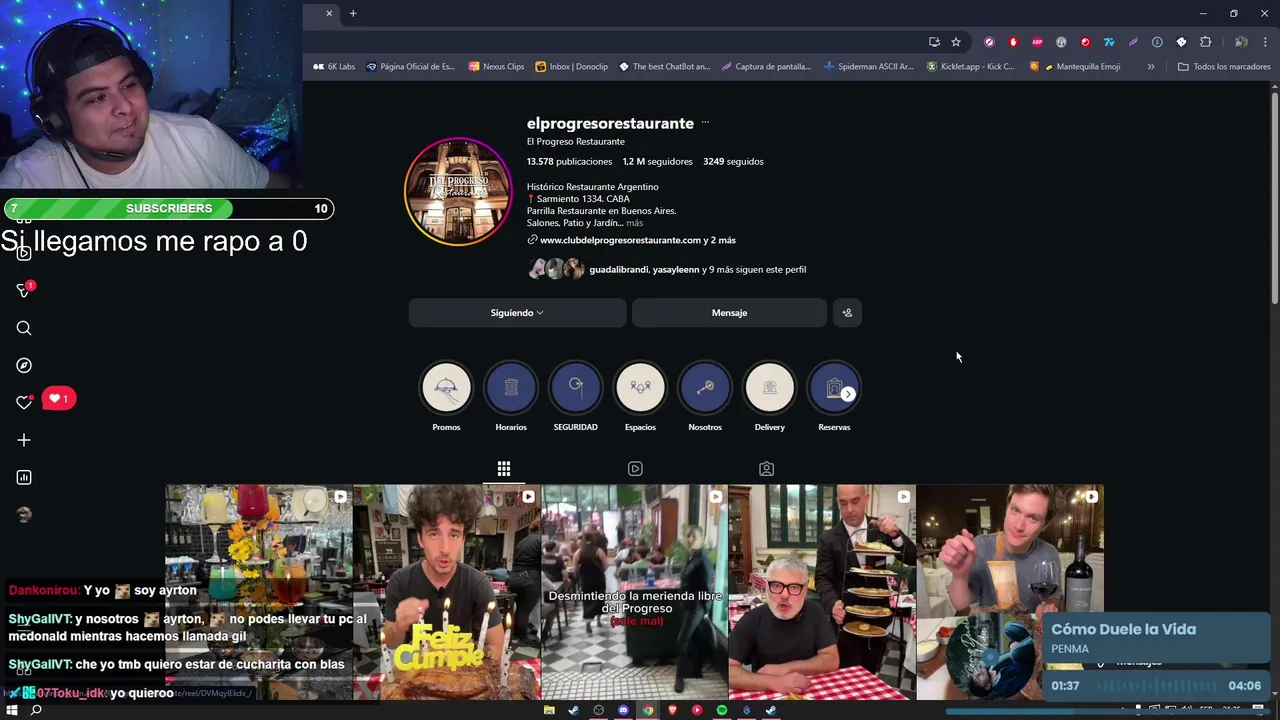Click the red hand stop extension icon
This screenshot has height=720, width=1280.
coord(1013,42)
